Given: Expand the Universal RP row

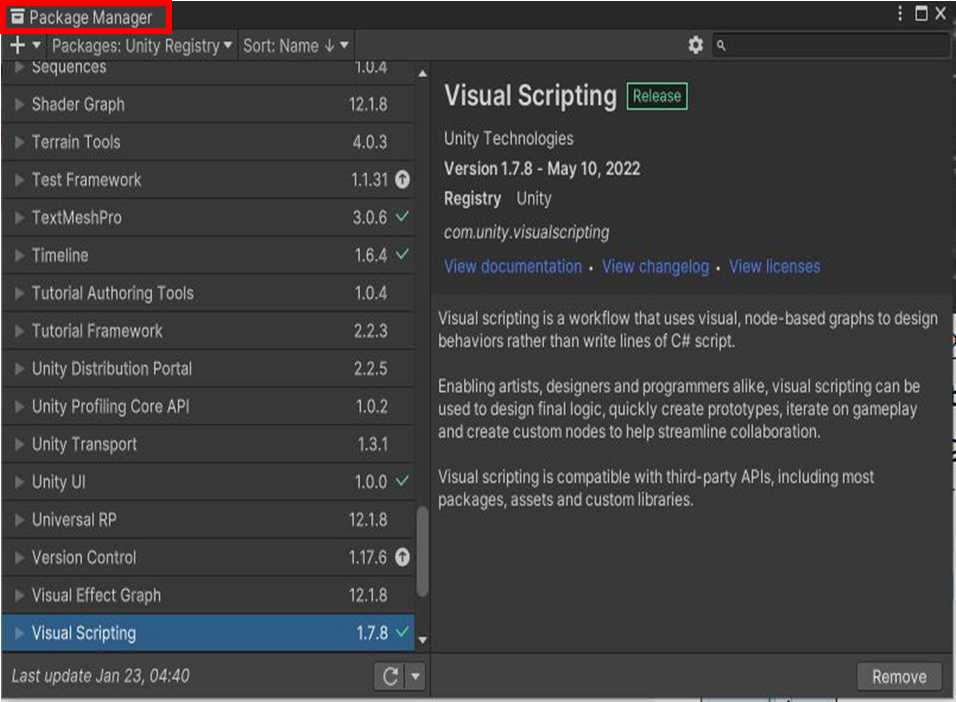Looking at the screenshot, I should click(20, 520).
